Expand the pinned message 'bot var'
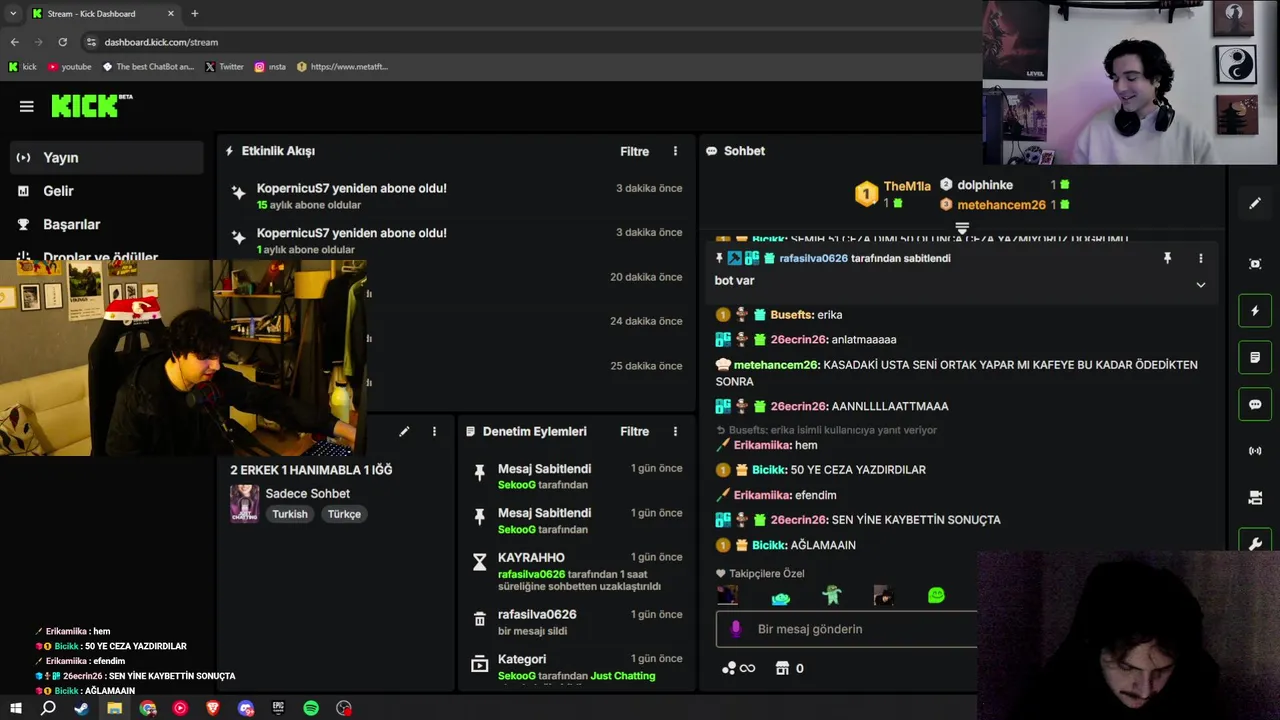This screenshot has width=1280, height=720. pyautogui.click(x=1200, y=284)
